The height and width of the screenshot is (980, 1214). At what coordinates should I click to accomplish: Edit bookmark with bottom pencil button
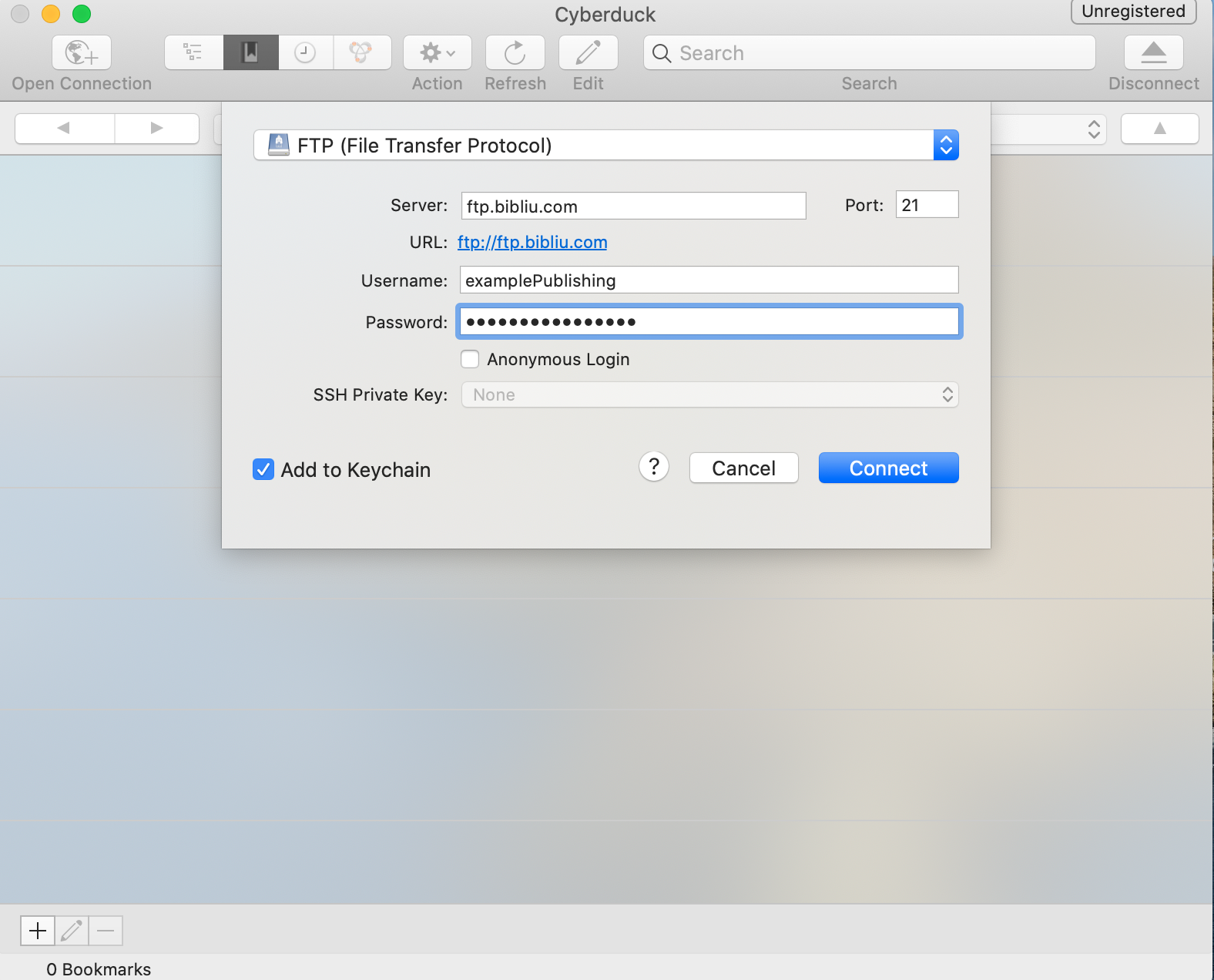pos(72,931)
